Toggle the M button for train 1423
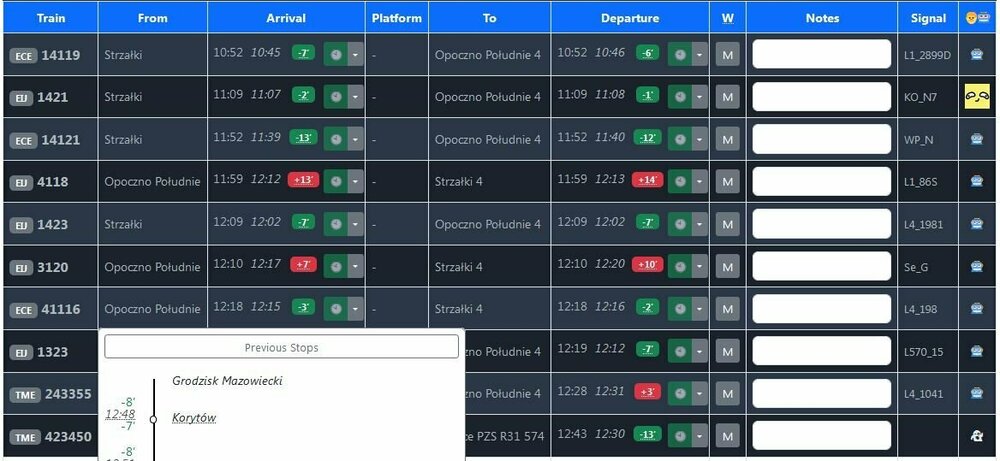1000x461 pixels. pyautogui.click(x=727, y=224)
